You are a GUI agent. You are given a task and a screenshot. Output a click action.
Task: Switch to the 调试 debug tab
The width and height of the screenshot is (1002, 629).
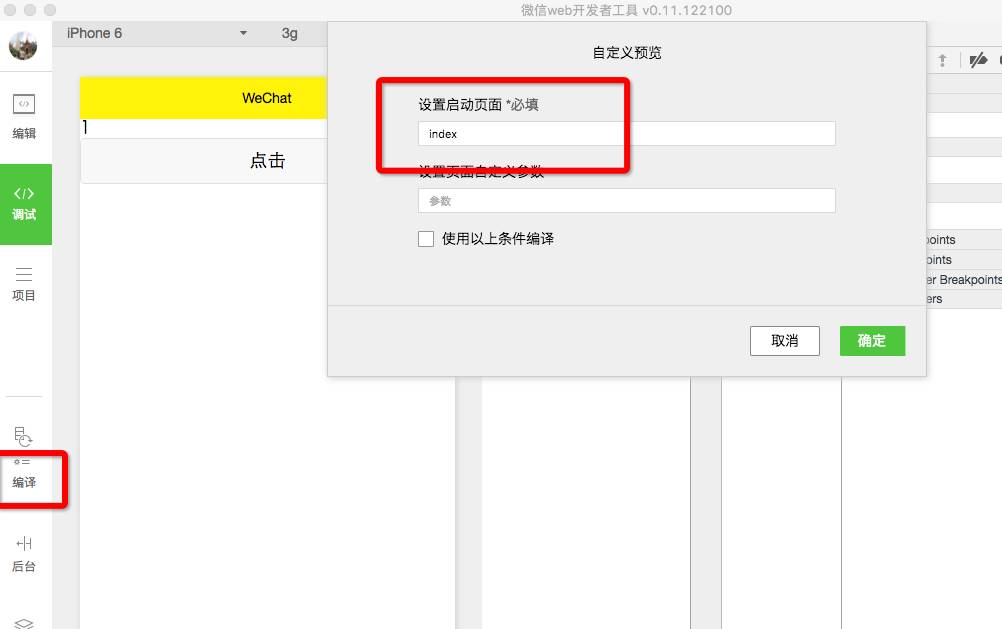(x=26, y=204)
